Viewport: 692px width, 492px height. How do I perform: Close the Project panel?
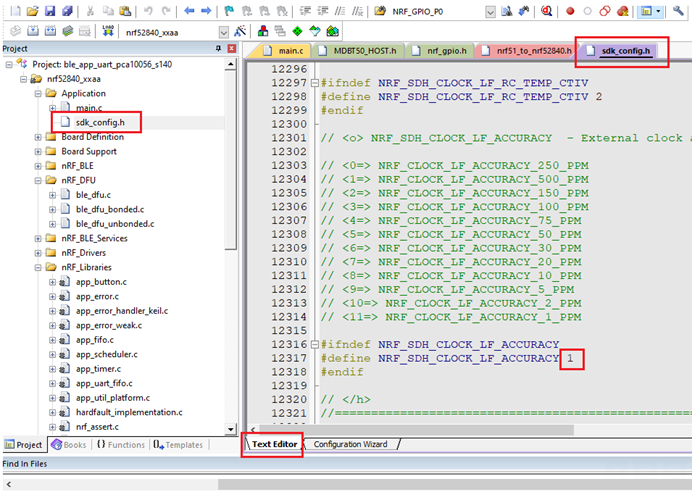232,48
